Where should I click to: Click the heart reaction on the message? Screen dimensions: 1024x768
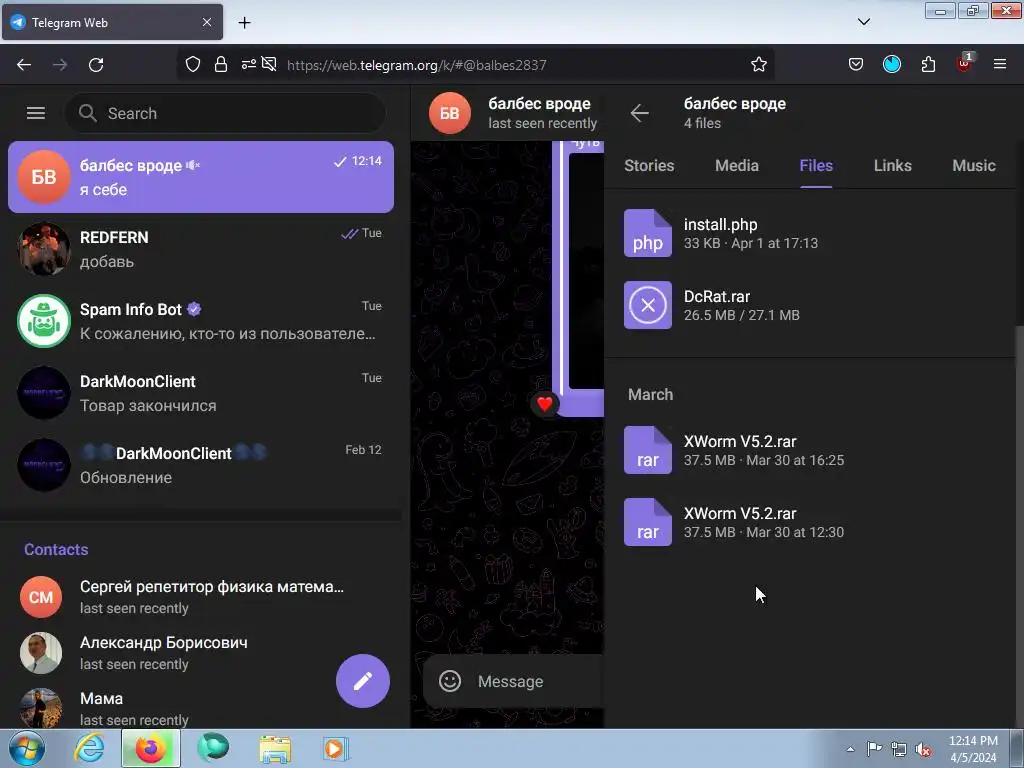tap(545, 404)
